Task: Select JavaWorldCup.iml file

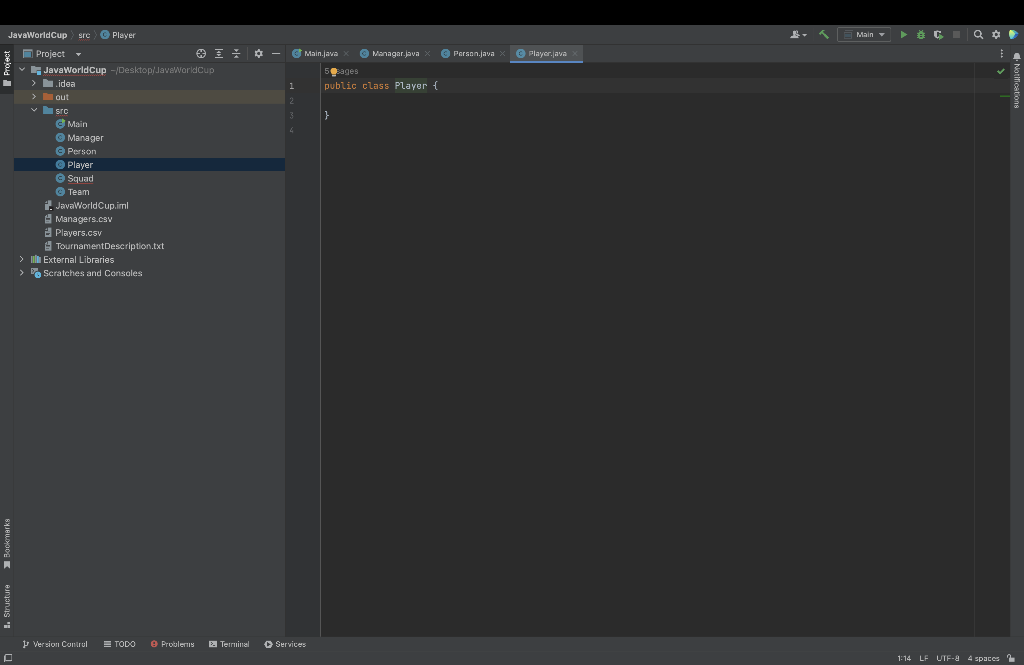Action: coord(91,205)
